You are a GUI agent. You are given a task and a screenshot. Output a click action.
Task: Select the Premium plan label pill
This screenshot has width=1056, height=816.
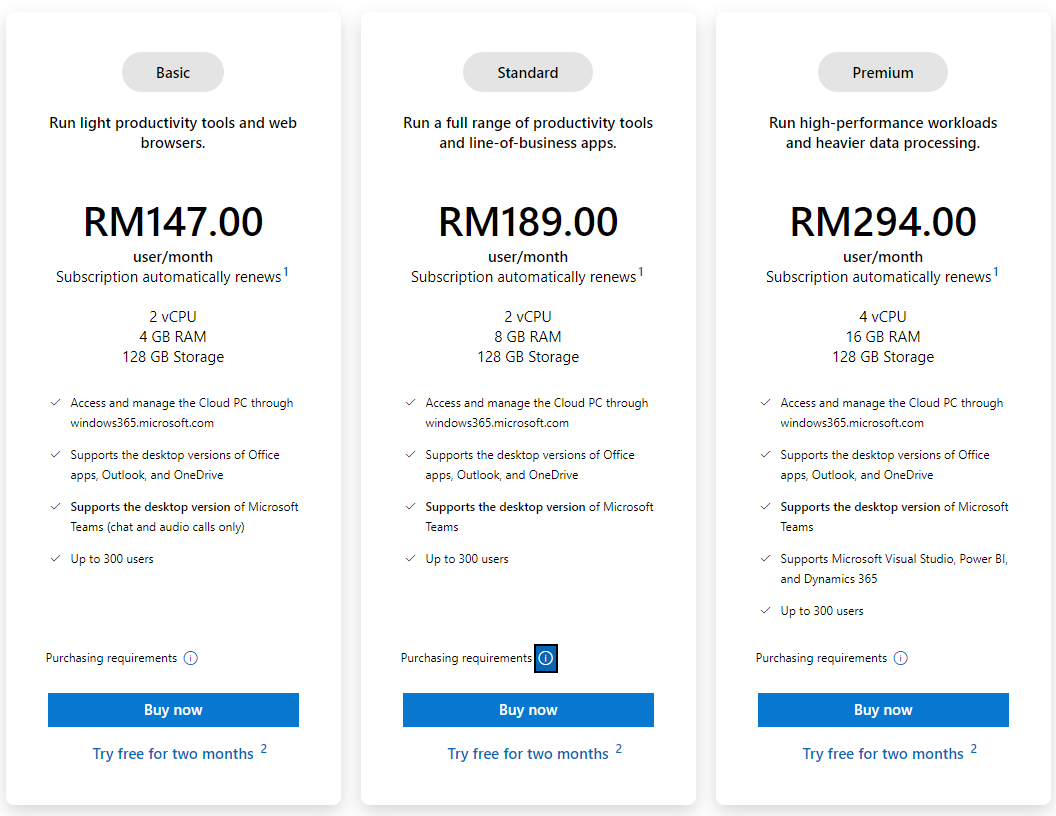pyautogui.click(x=883, y=72)
